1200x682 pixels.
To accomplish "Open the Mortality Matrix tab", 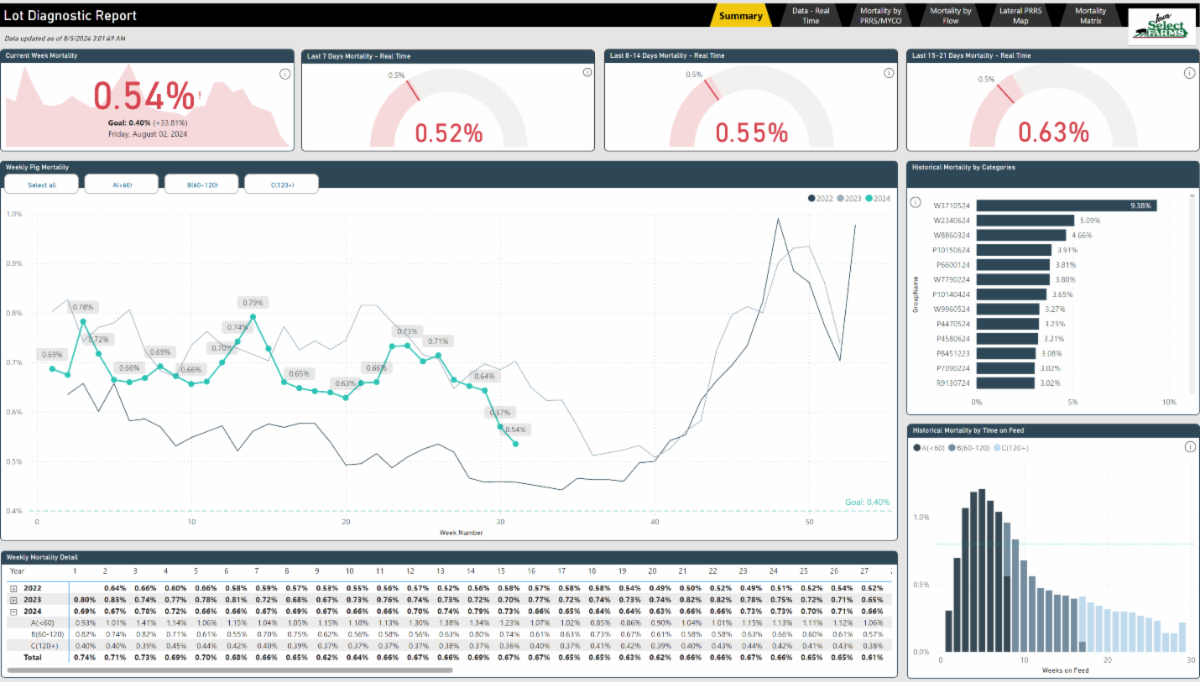I will (x=1090, y=15).
